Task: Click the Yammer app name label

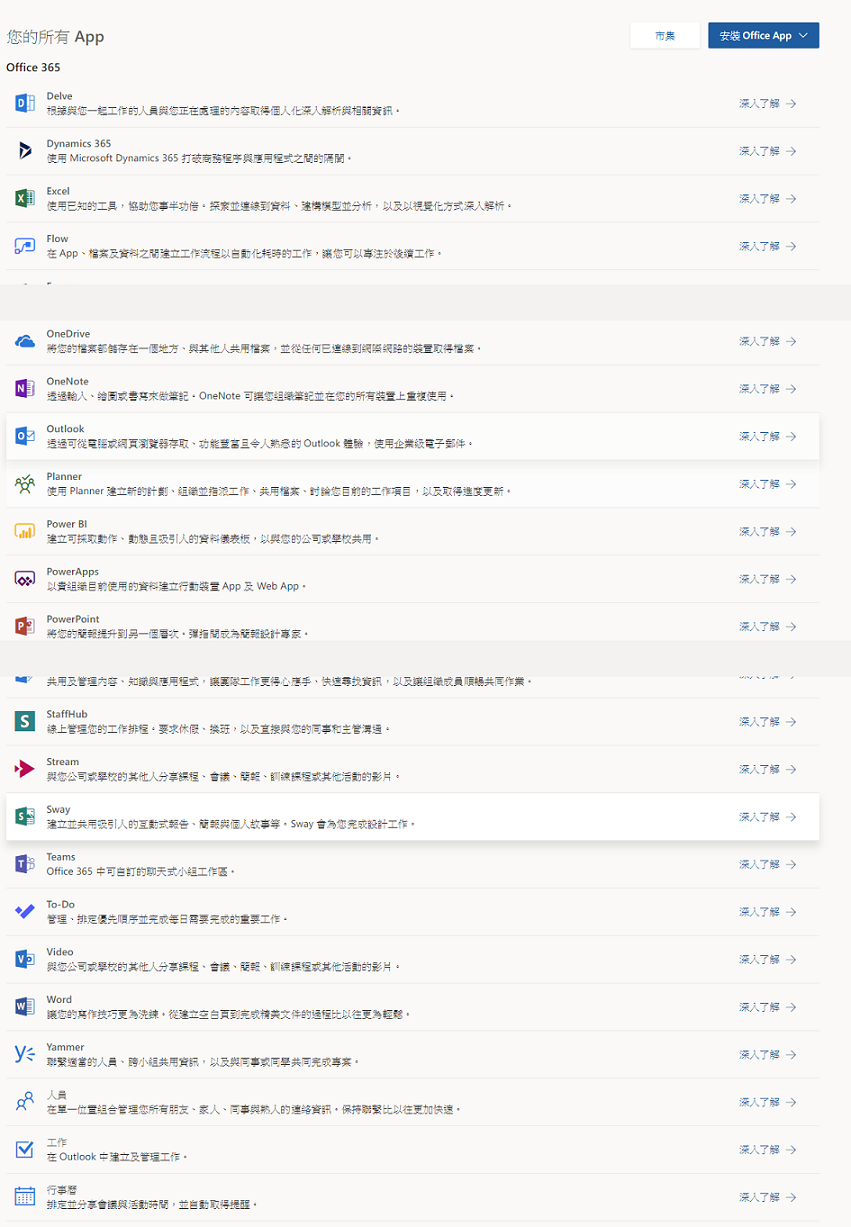Action: pyautogui.click(x=65, y=1047)
